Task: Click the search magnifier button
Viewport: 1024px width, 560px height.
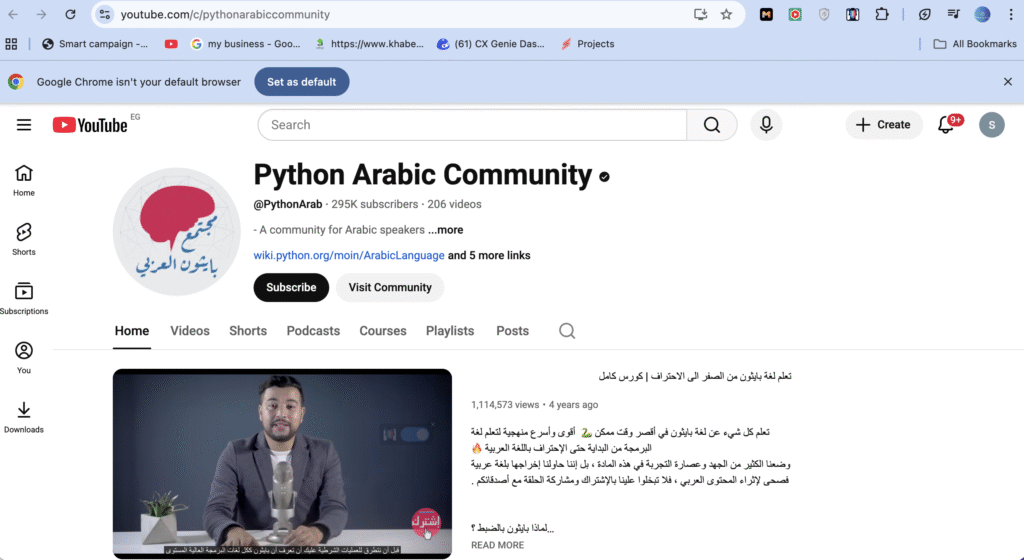Action: tap(711, 125)
